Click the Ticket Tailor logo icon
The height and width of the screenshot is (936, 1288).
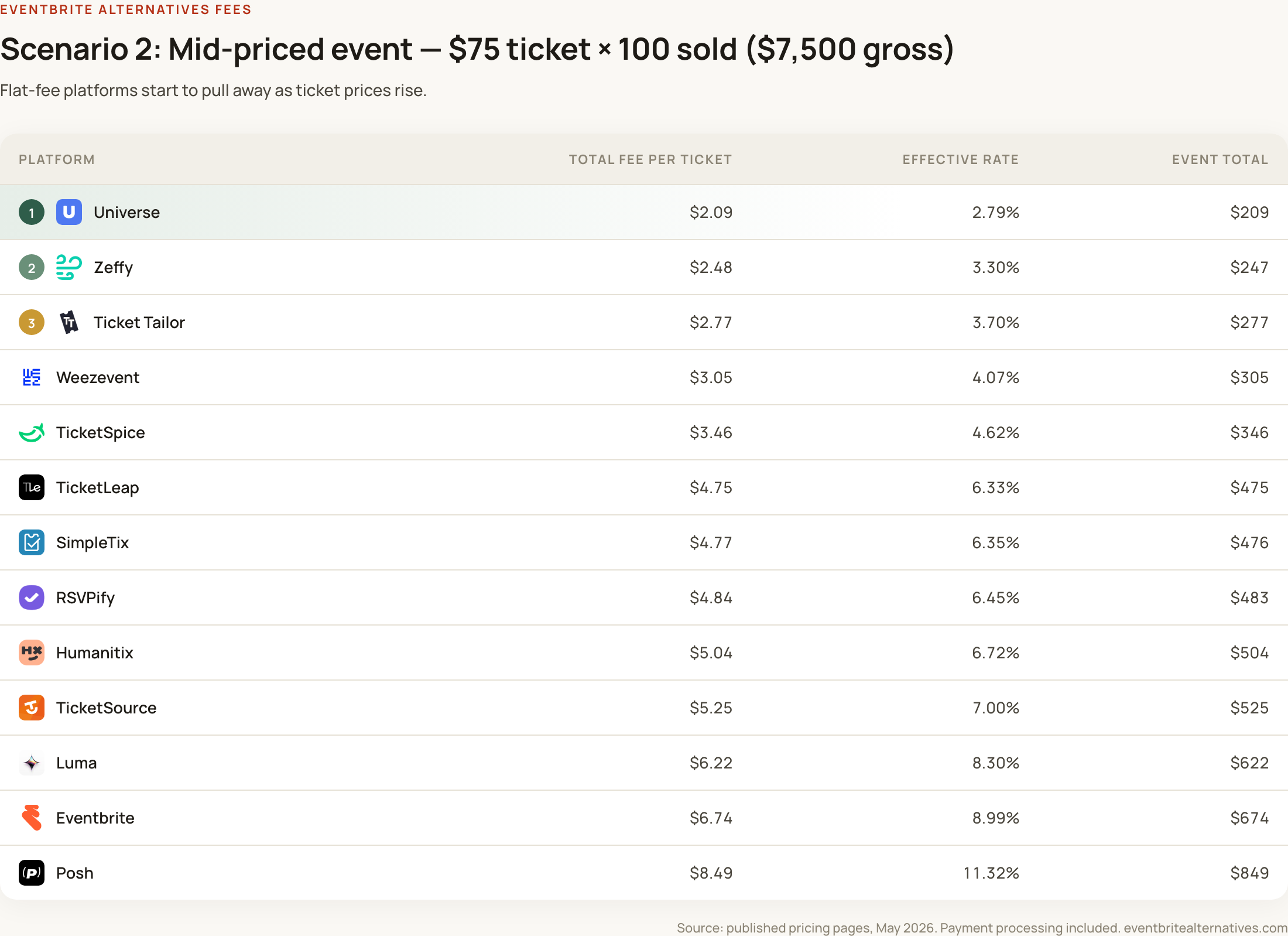click(x=69, y=322)
